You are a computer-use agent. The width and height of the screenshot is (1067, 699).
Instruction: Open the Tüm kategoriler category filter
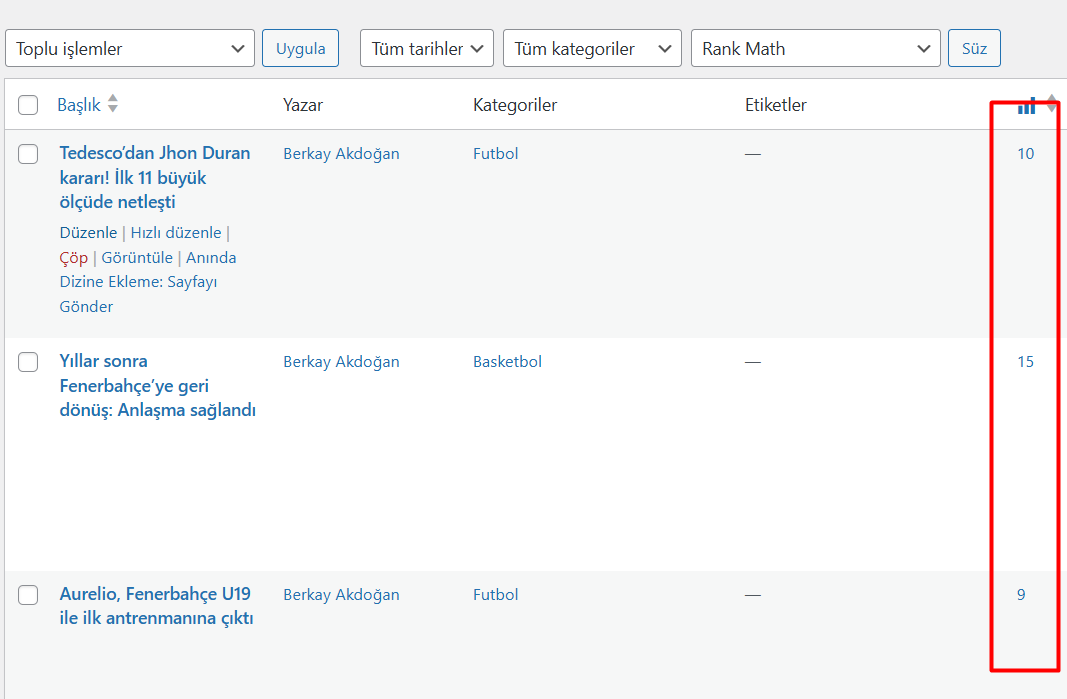click(x=592, y=48)
